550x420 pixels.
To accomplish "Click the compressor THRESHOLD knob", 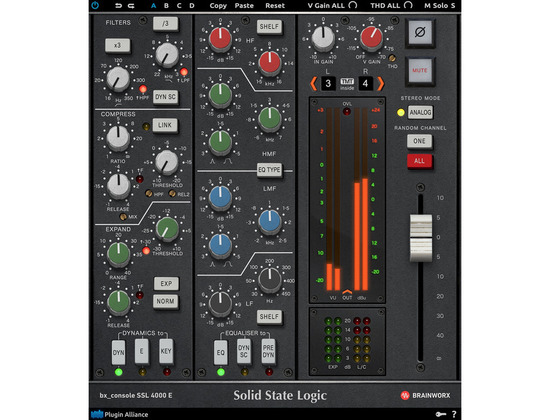I will [x=167, y=162].
